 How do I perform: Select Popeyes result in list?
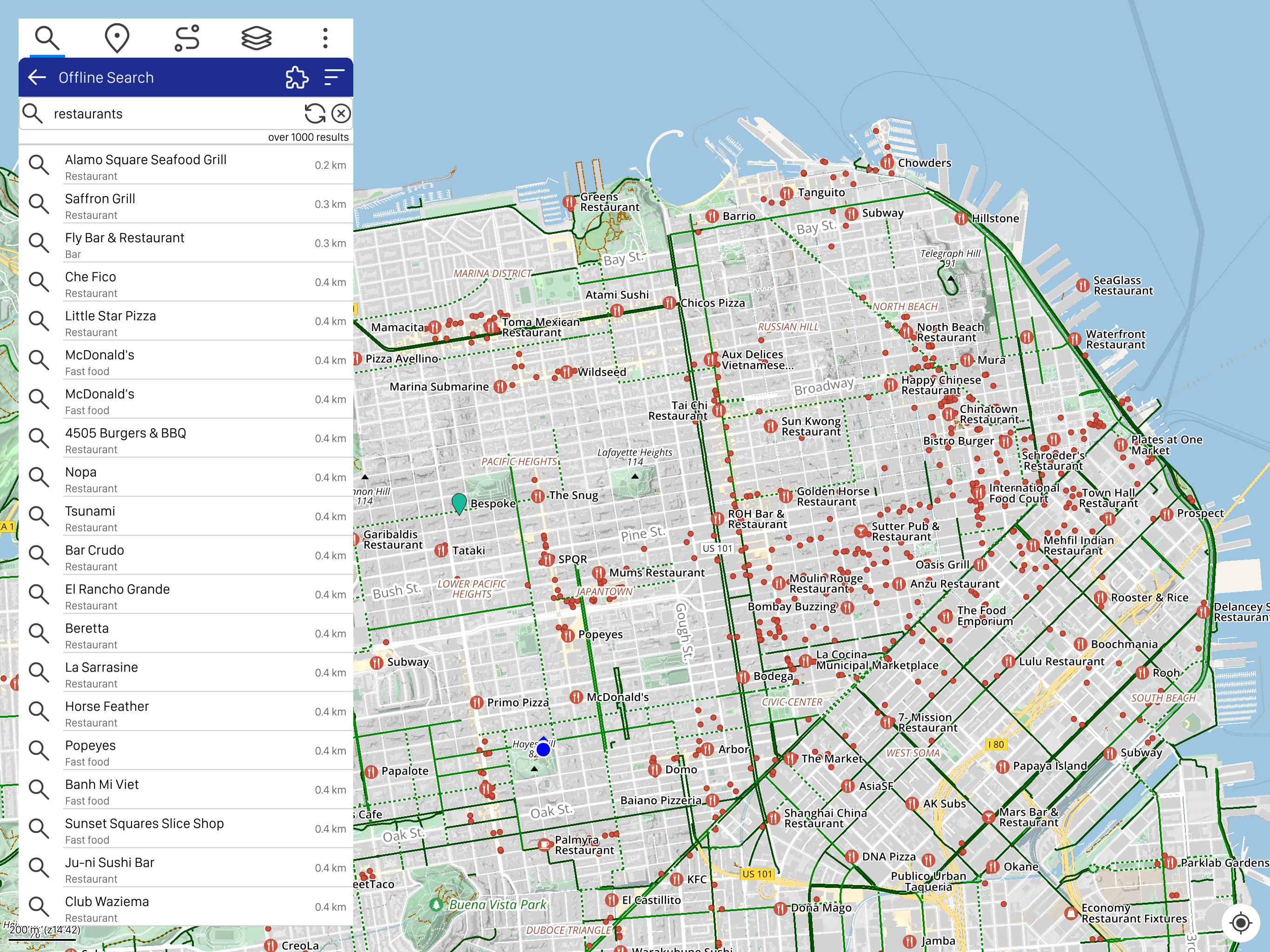[186, 751]
